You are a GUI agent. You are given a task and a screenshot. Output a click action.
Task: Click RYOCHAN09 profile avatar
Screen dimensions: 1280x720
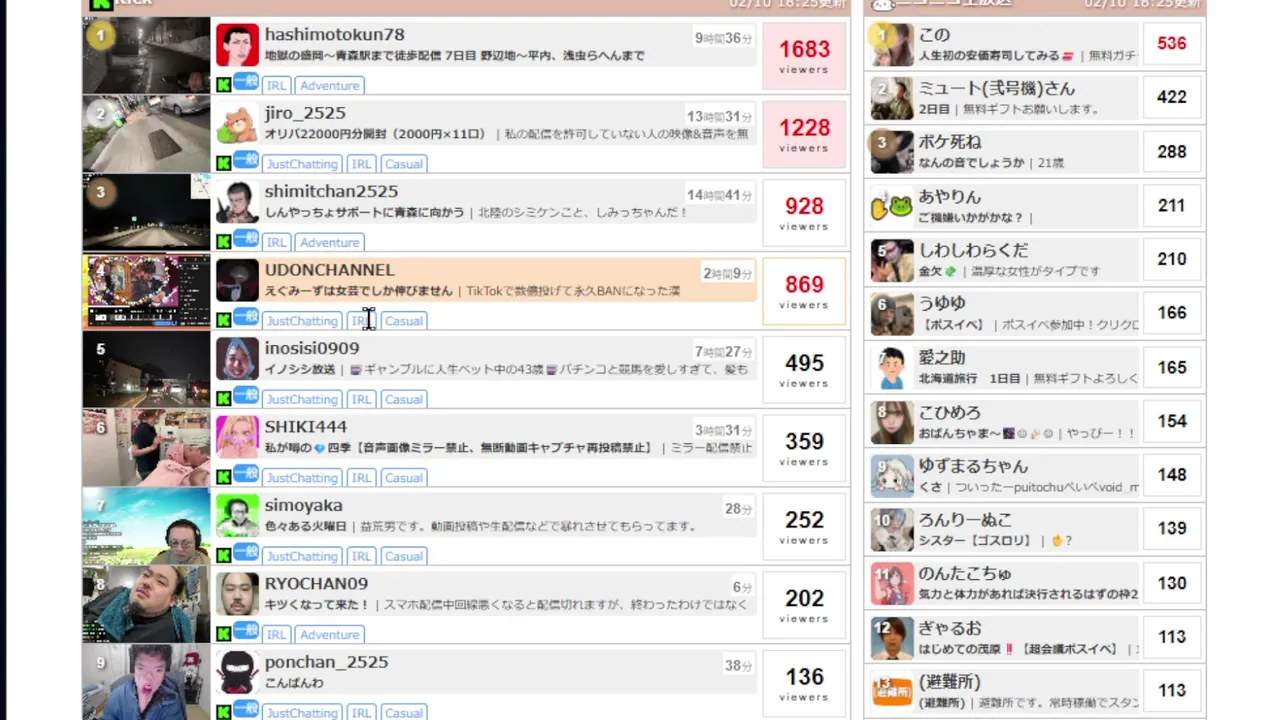pos(237,595)
